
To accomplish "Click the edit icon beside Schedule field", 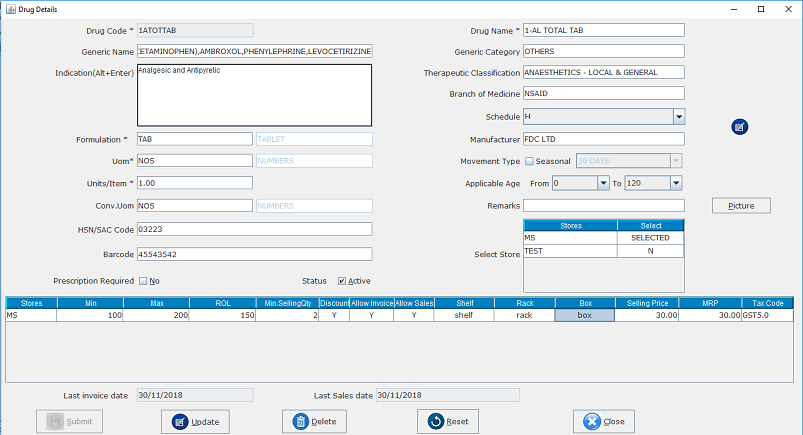I will pyautogui.click(x=739, y=126).
